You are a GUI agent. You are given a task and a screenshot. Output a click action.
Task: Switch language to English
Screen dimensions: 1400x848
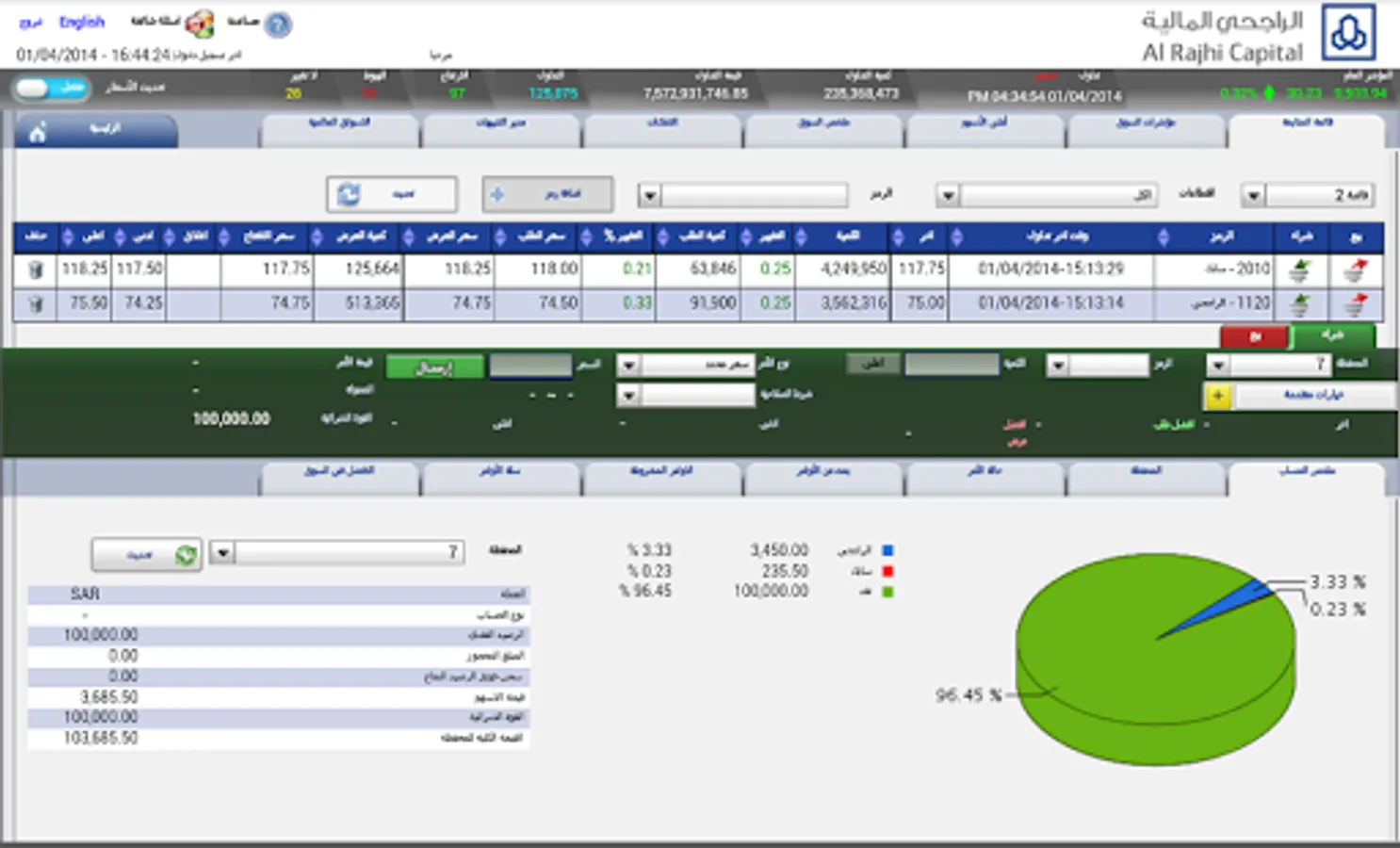[x=82, y=22]
